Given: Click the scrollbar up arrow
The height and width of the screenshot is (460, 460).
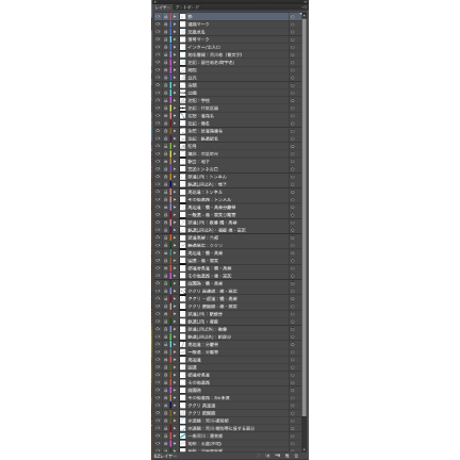Looking at the screenshot, I should tap(304, 16).
